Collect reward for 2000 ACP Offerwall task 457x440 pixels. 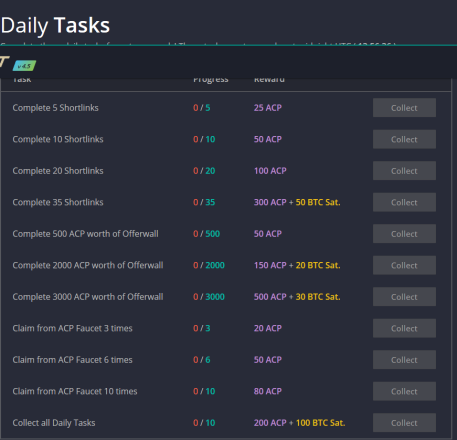404,265
